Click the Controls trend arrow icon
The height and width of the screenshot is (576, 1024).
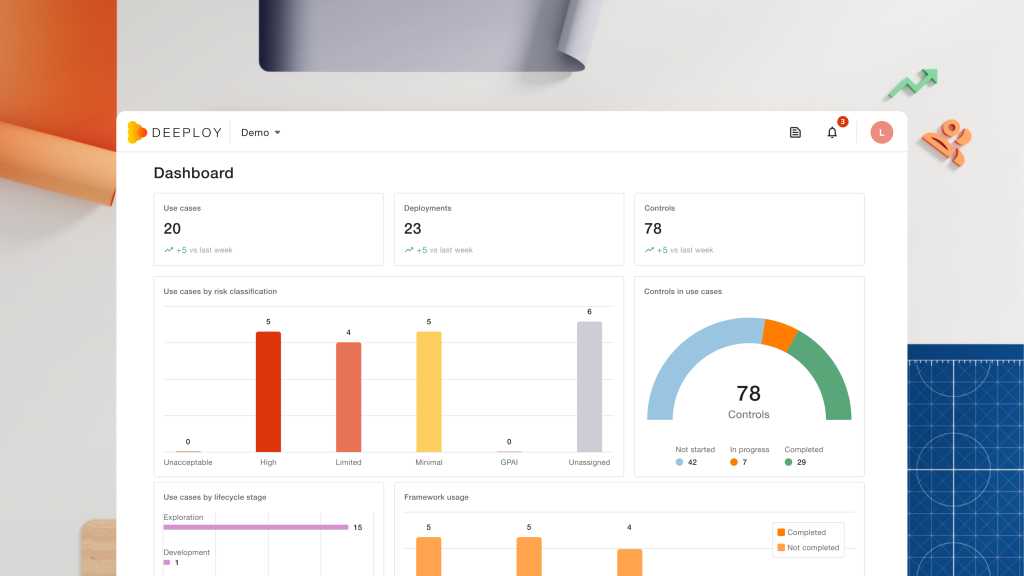coord(649,250)
